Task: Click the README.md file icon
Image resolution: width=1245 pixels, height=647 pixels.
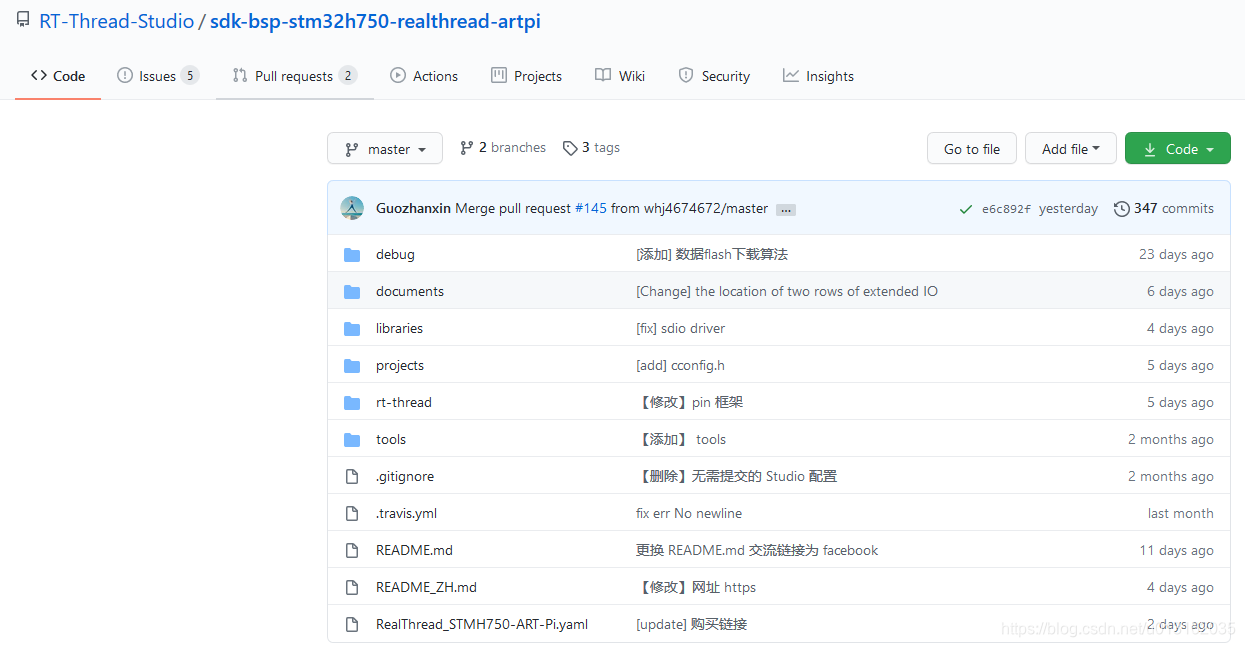Action: tap(352, 551)
